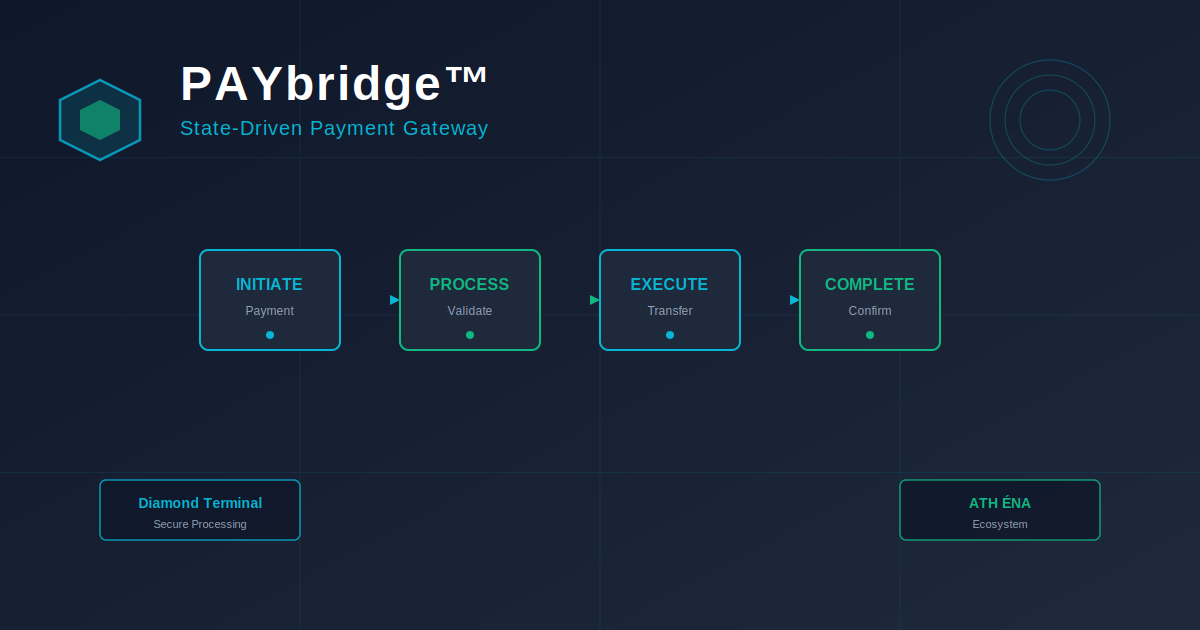
Task: Click the arrow before the COMPLETE box
Action: click(795, 300)
